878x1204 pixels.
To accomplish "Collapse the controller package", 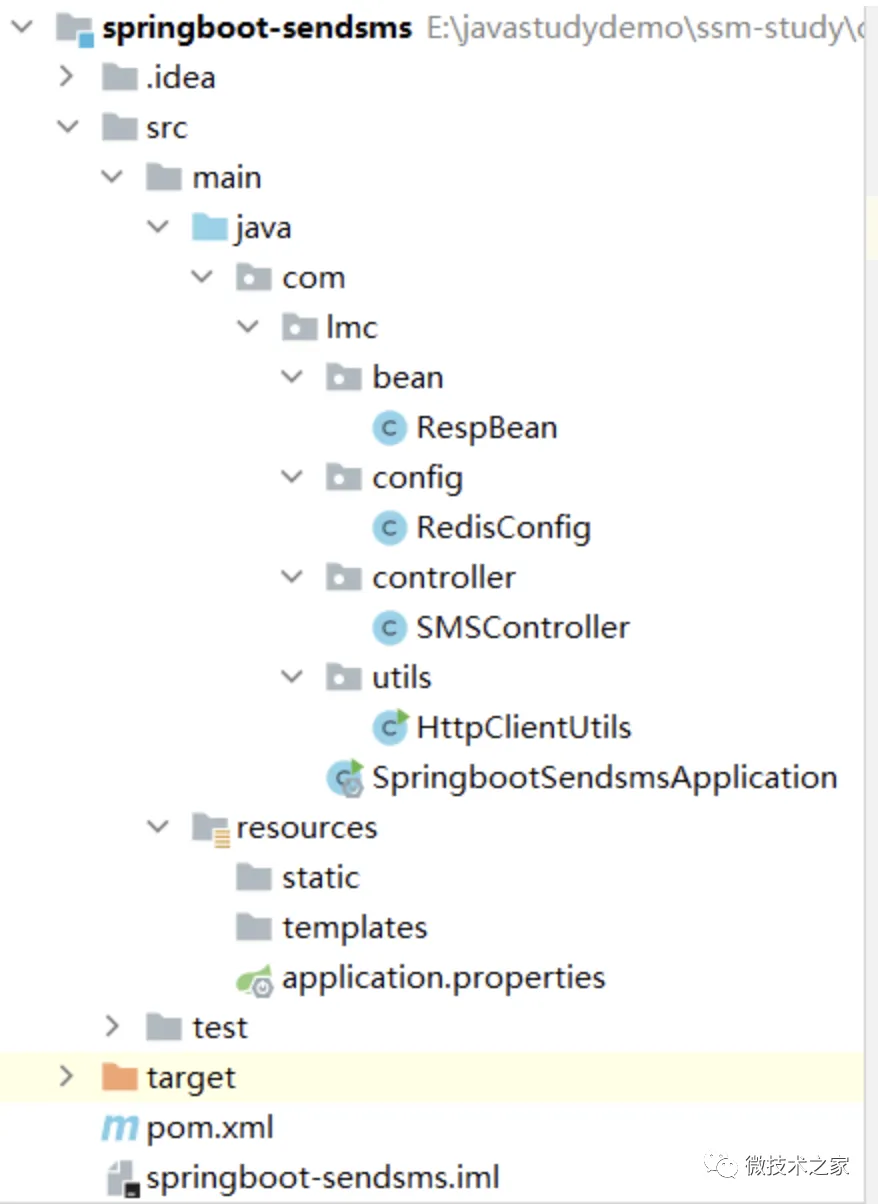I will (x=292, y=577).
